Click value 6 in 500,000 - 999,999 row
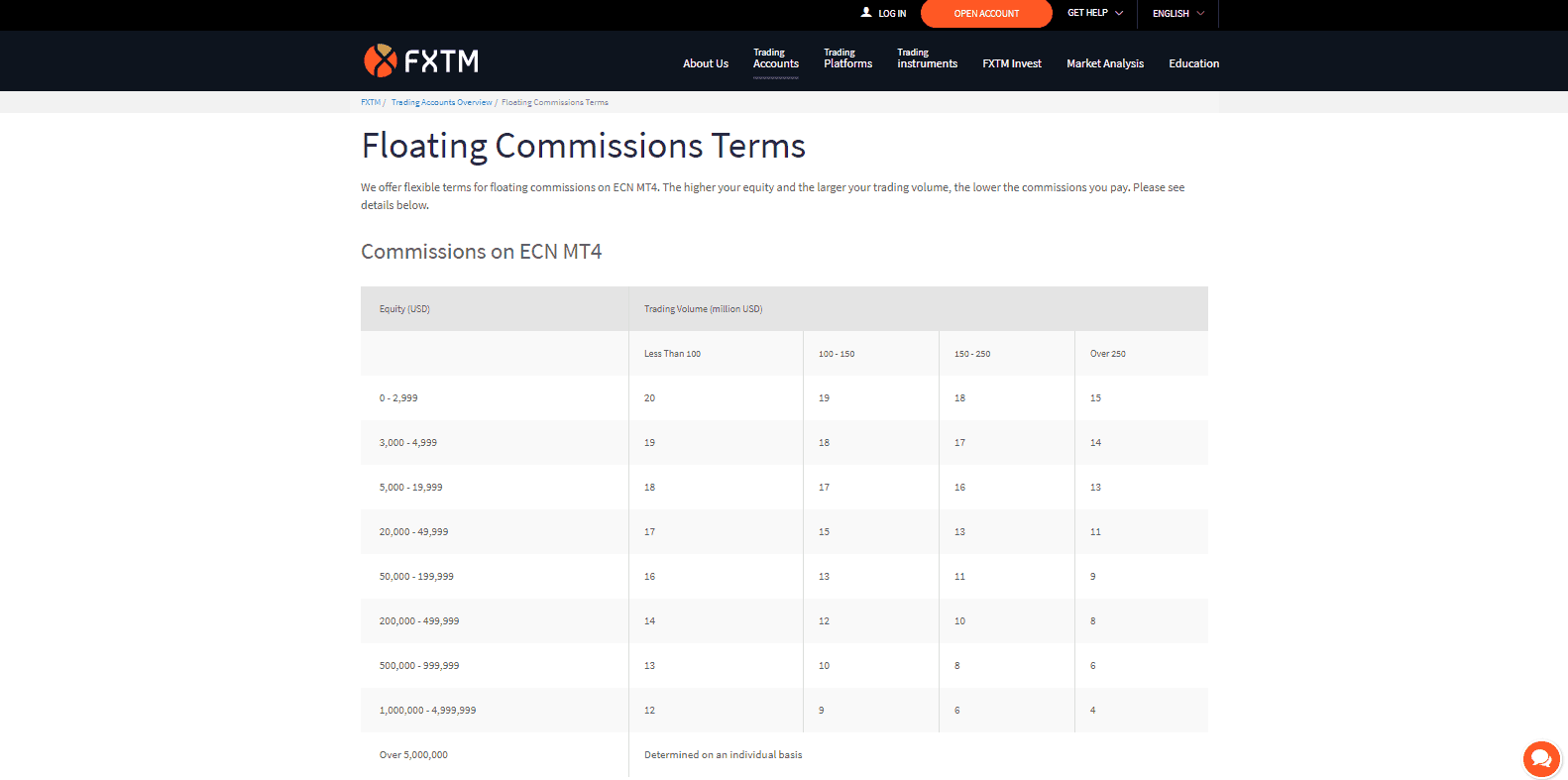The image size is (1568, 780). 1093,666
